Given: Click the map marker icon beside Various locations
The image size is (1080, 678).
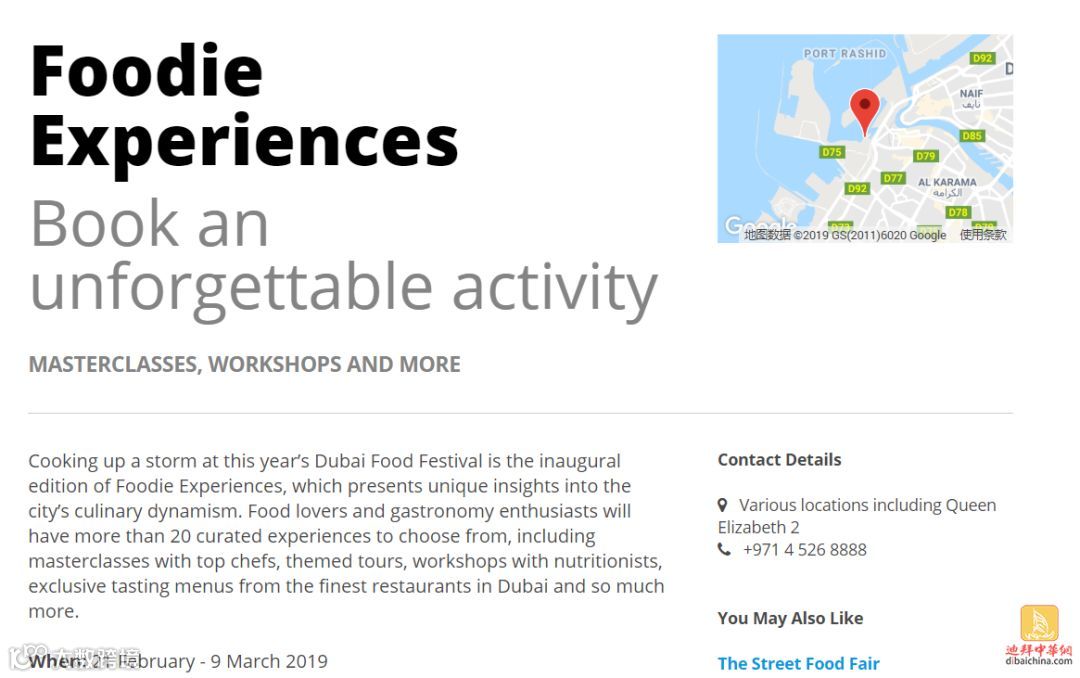Looking at the screenshot, I should [723, 506].
